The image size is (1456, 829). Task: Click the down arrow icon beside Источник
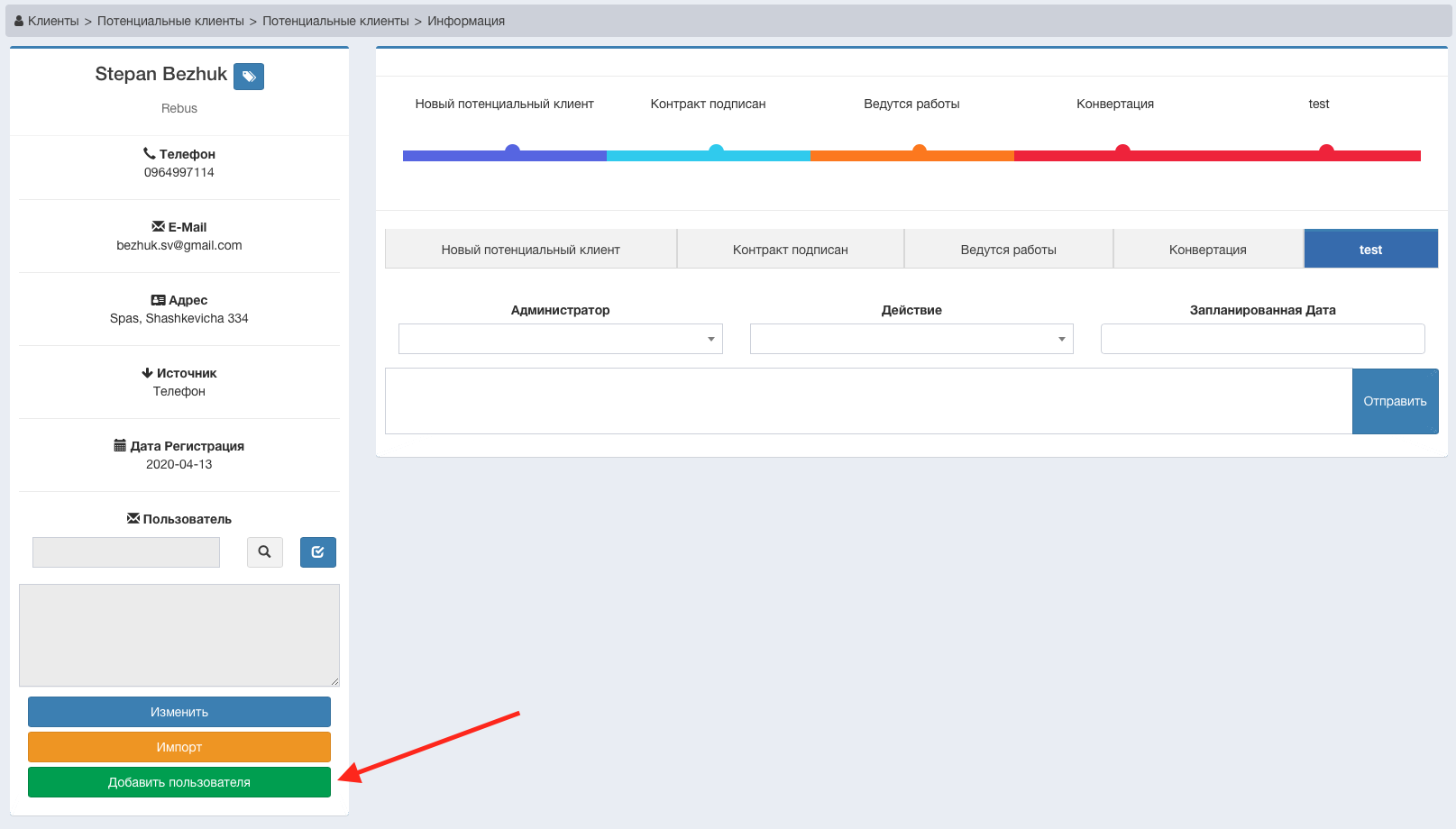(x=147, y=373)
